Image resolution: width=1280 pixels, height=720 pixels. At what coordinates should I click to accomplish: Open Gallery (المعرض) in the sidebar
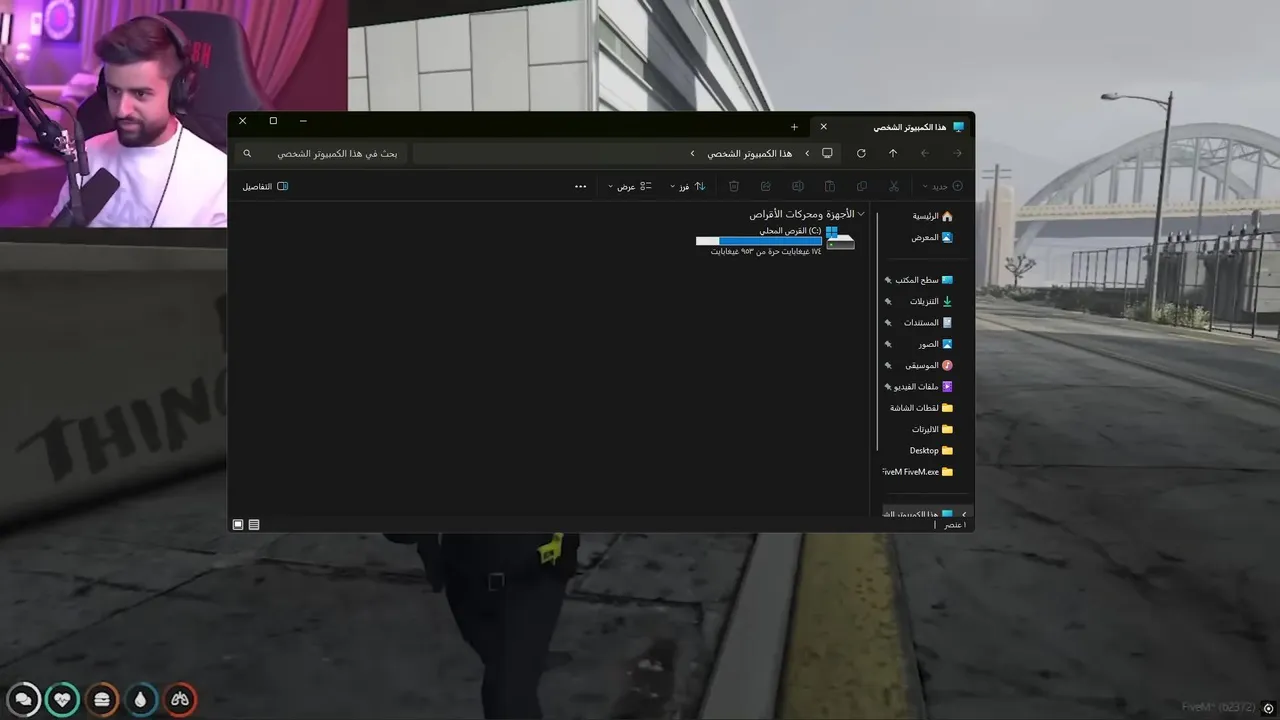click(931, 238)
